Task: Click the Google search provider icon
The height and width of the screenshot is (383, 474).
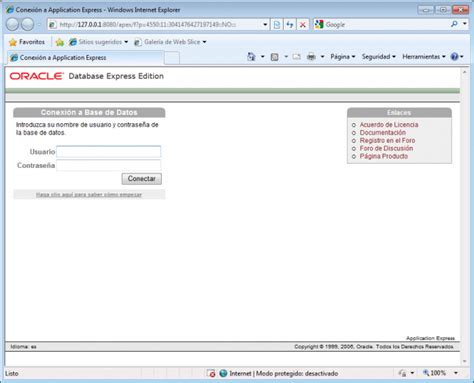Action: pos(319,24)
